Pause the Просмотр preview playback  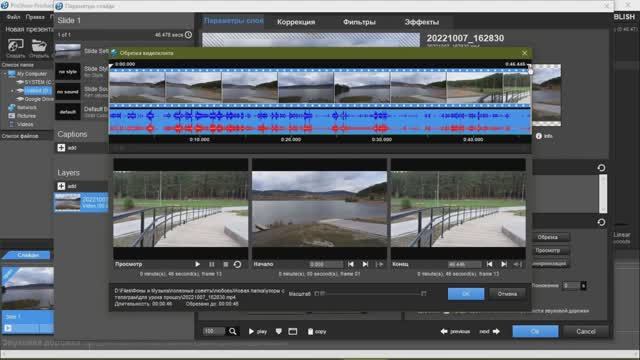click(211, 264)
